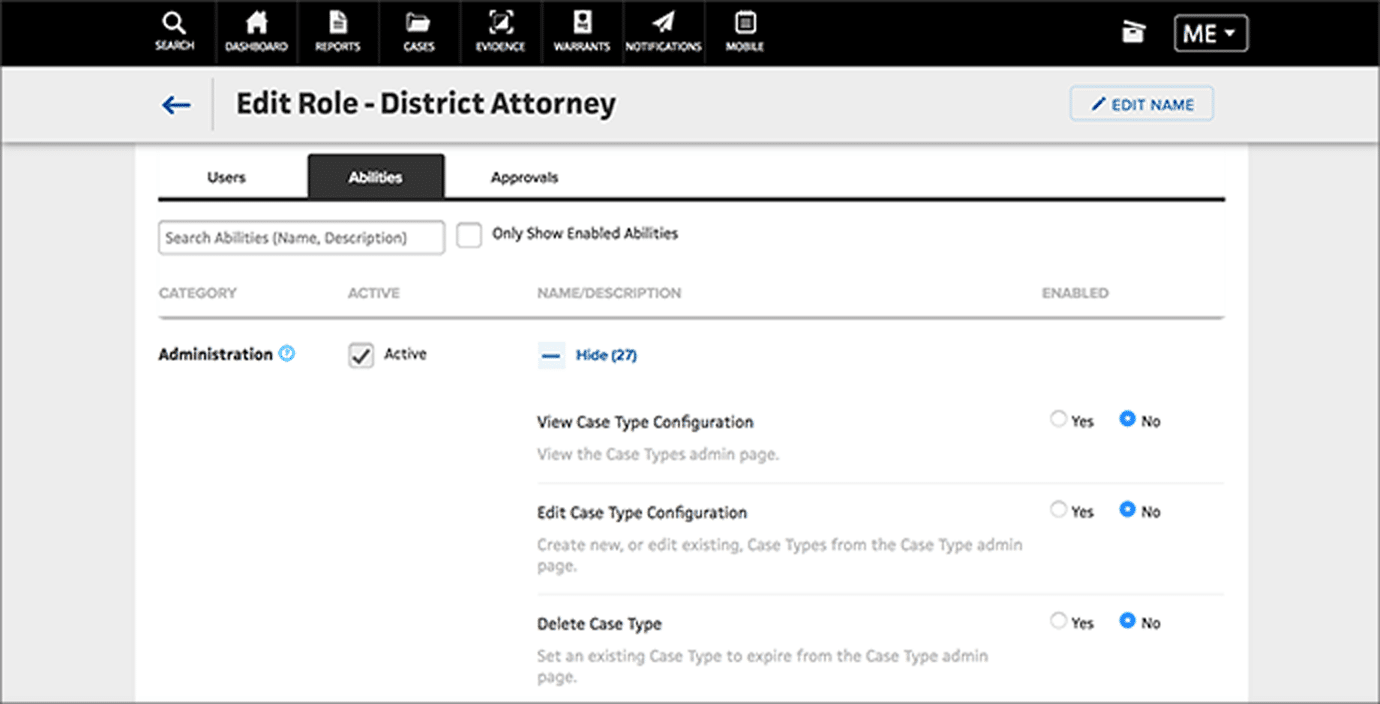Open the Evidence icon
The width and height of the screenshot is (1380, 704).
click(x=500, y=32)
